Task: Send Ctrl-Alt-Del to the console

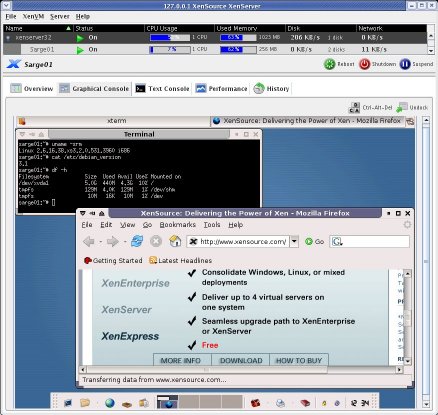Action: pos(354,108)
